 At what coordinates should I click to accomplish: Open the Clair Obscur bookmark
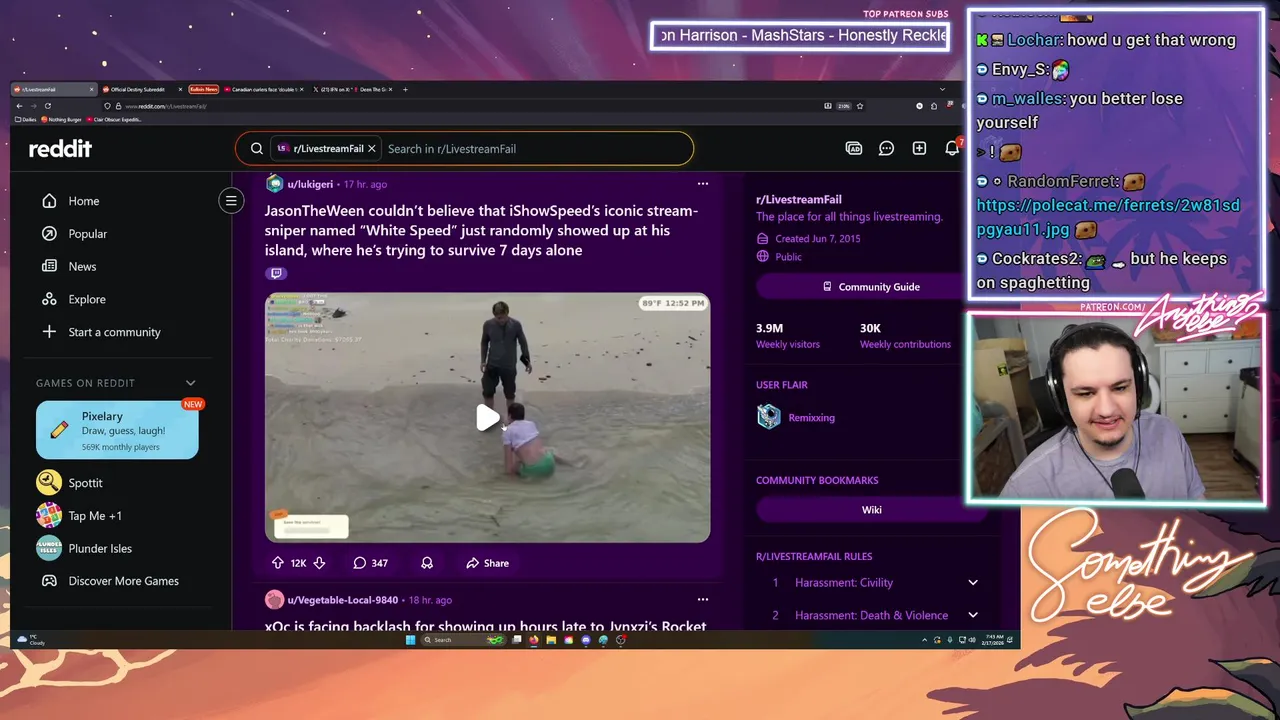click(115, 119)
